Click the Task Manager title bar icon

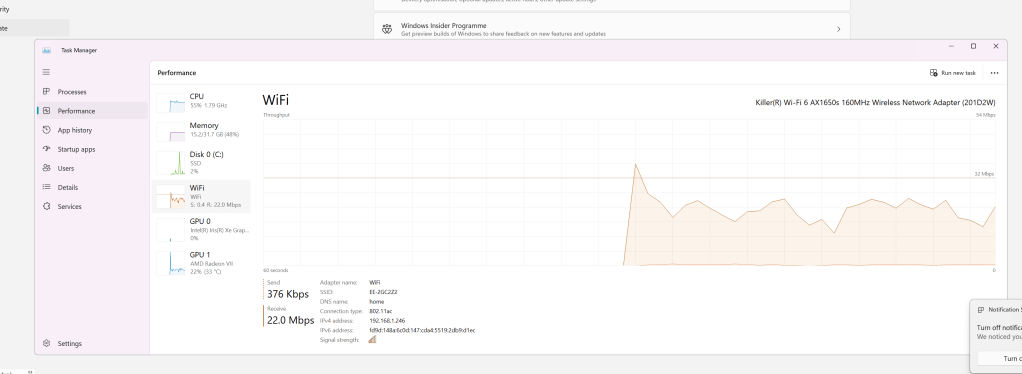click(46, 50)
